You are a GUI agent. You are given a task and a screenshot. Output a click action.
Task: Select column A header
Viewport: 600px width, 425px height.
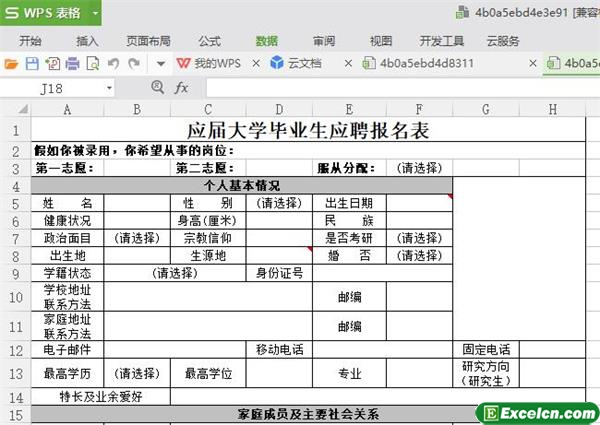[x=67, y=110]
